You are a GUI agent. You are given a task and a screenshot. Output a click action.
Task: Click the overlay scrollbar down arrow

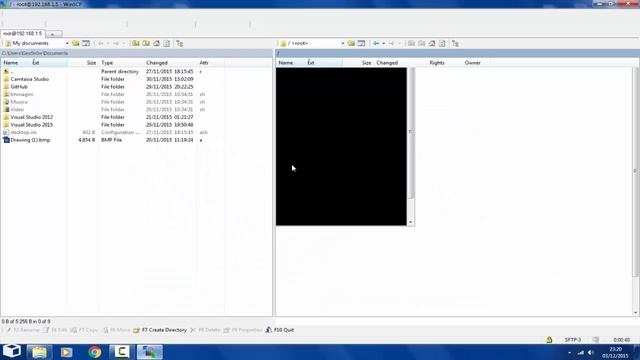[411, 222]
